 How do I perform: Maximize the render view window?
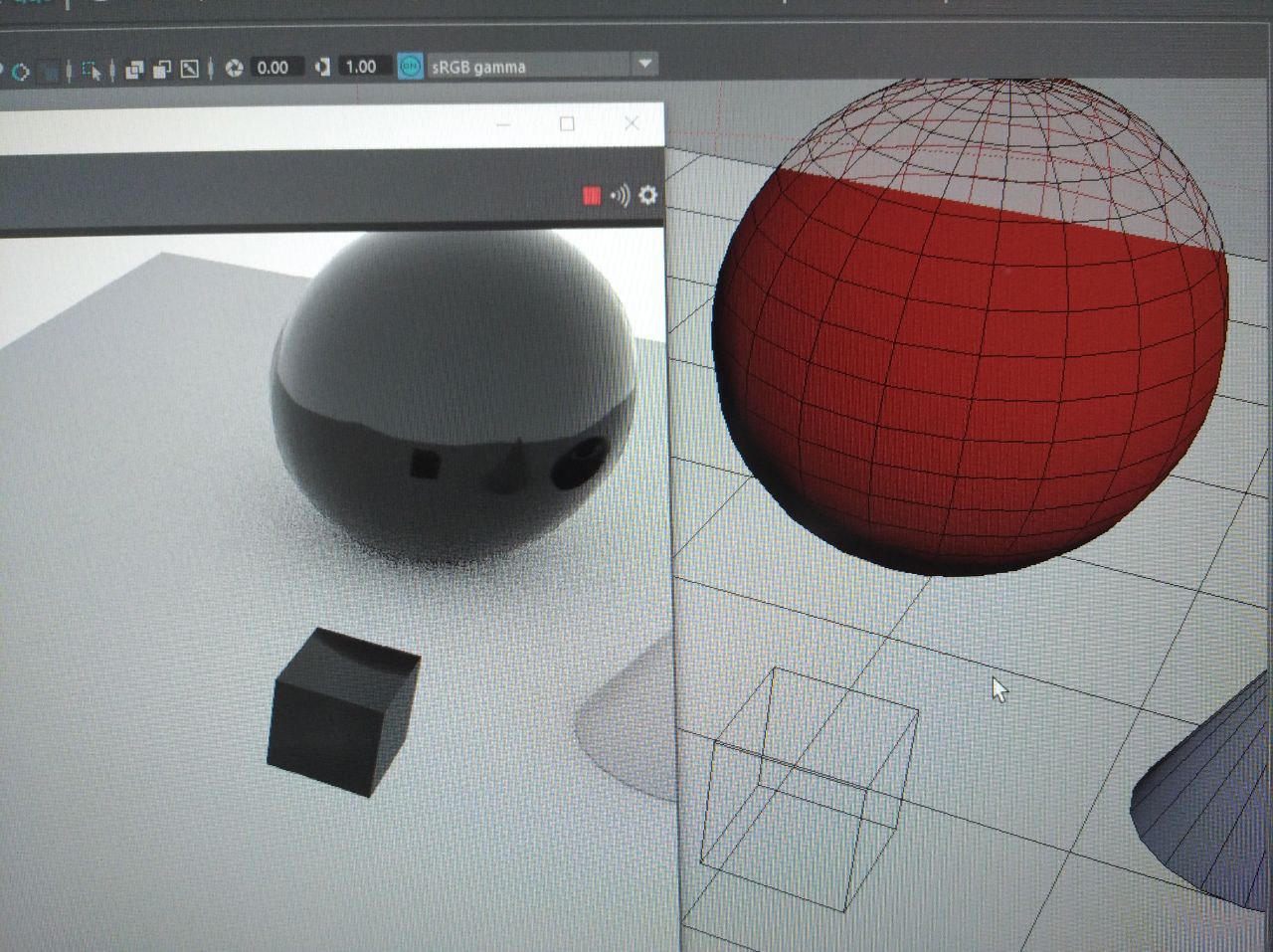(x=567, y=123)
